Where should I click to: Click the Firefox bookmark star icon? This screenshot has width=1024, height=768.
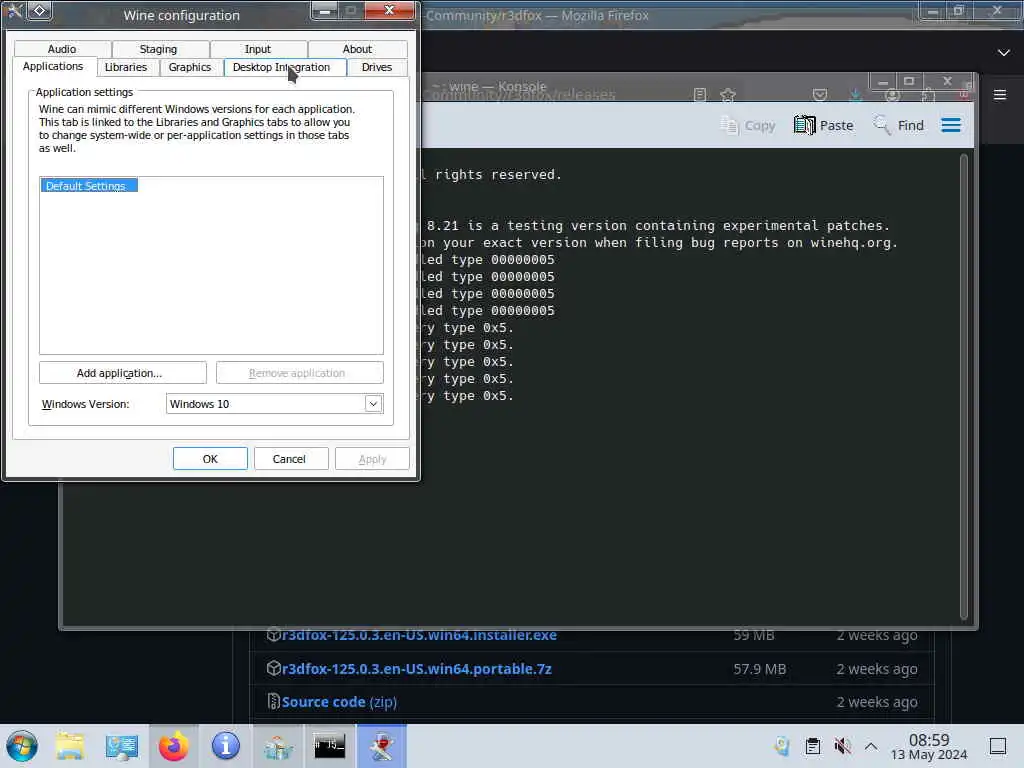point(728,95)
